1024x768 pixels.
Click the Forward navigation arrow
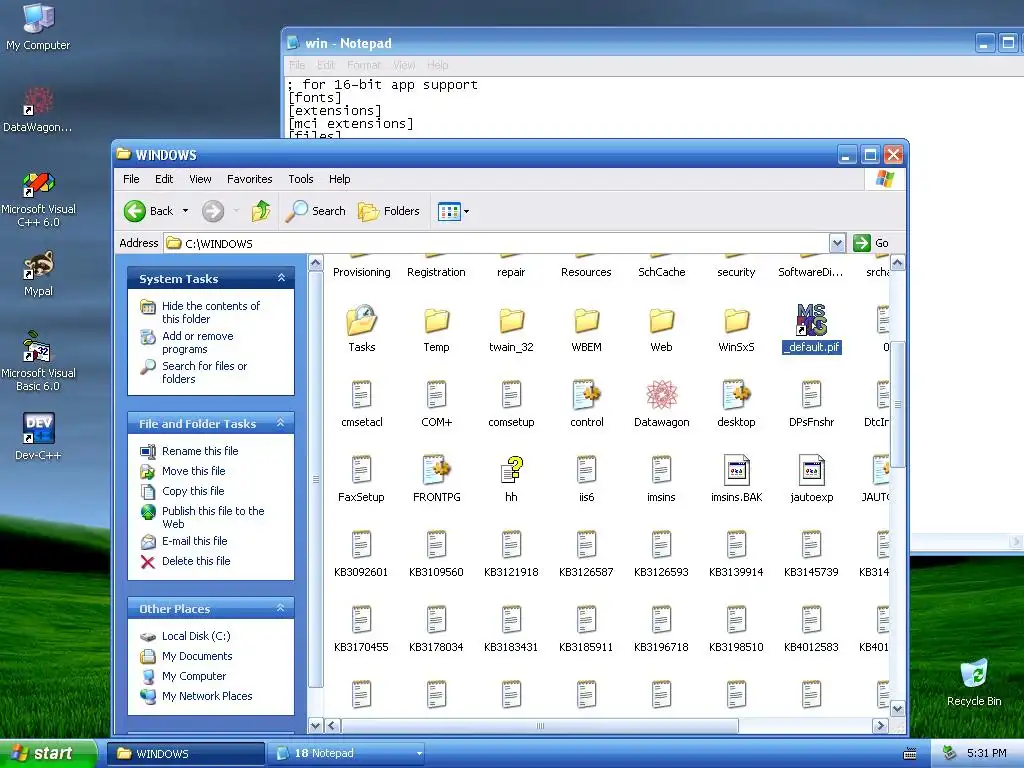(213, 211)
